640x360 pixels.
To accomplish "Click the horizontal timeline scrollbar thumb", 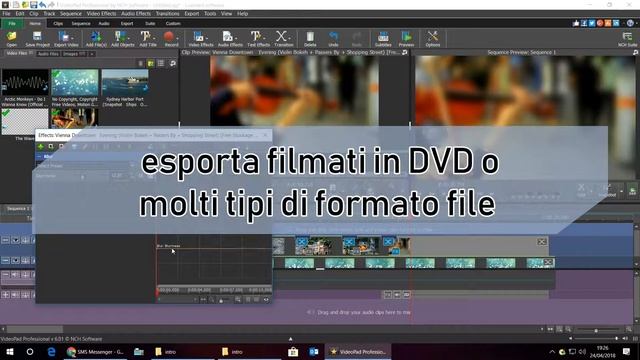I will coord(35,329).
